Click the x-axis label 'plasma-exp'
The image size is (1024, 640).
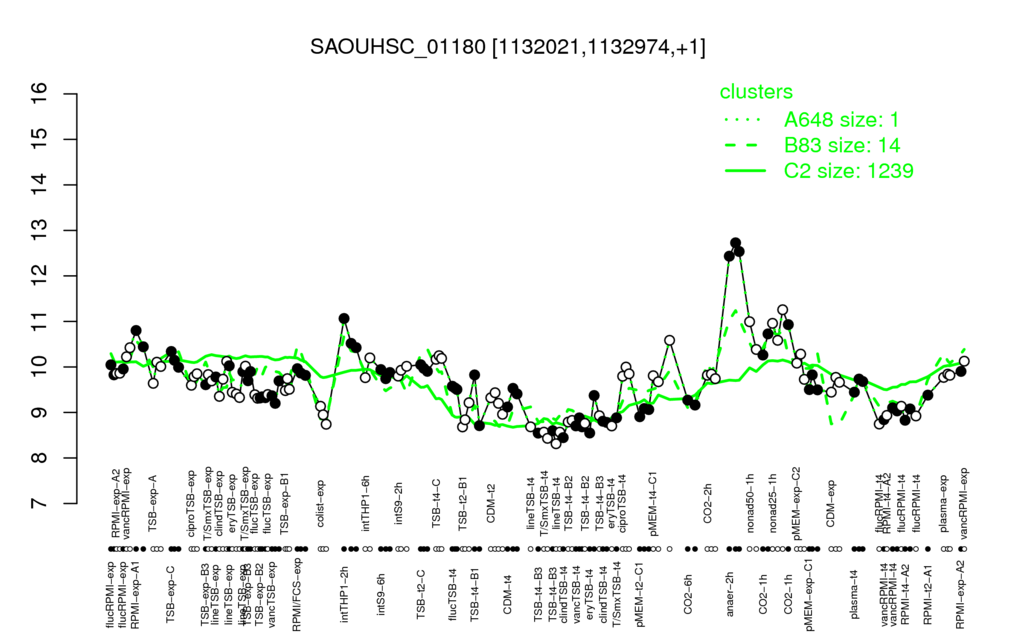coord(944,502)
